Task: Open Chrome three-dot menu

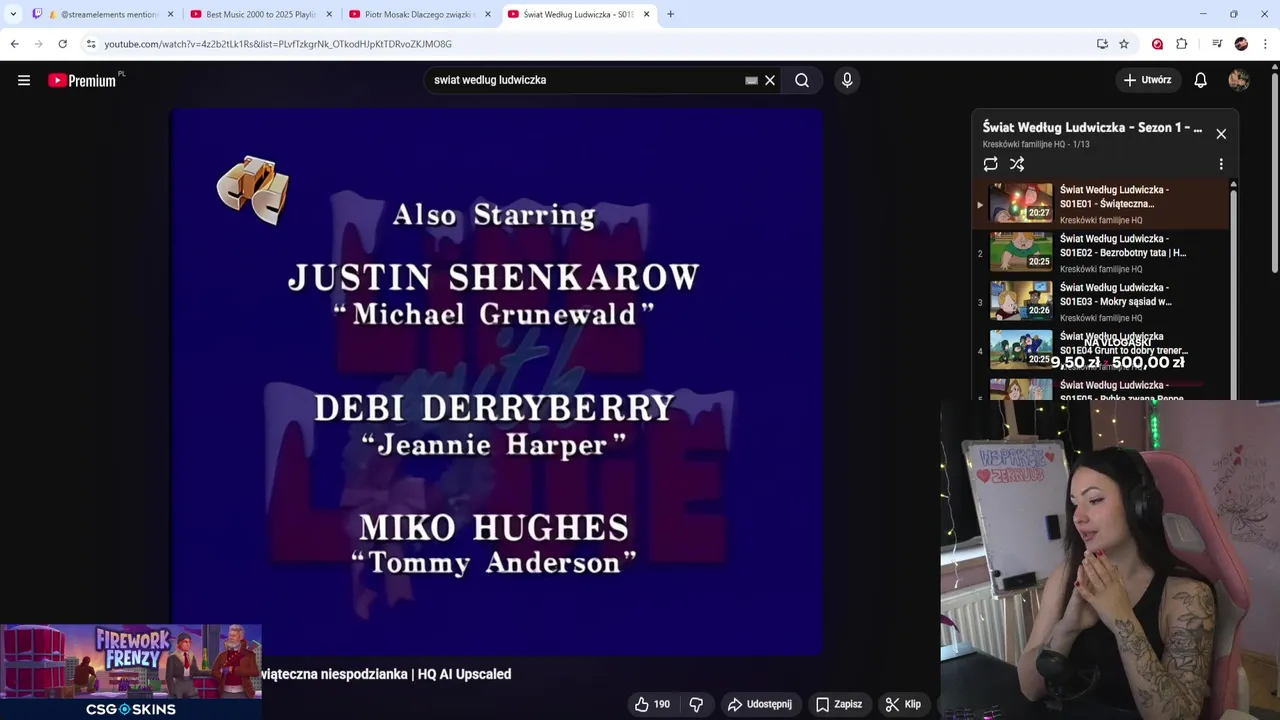Action: coord(1265,44)
